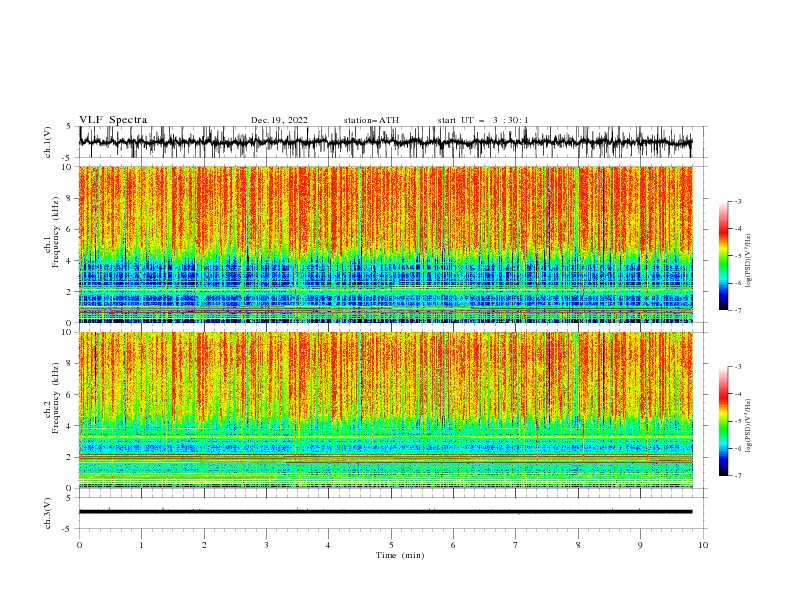Click the "5" voltage tick of ch.1(V) panel
The height and width of the screenshot is (612, 792).
(69, 127)
